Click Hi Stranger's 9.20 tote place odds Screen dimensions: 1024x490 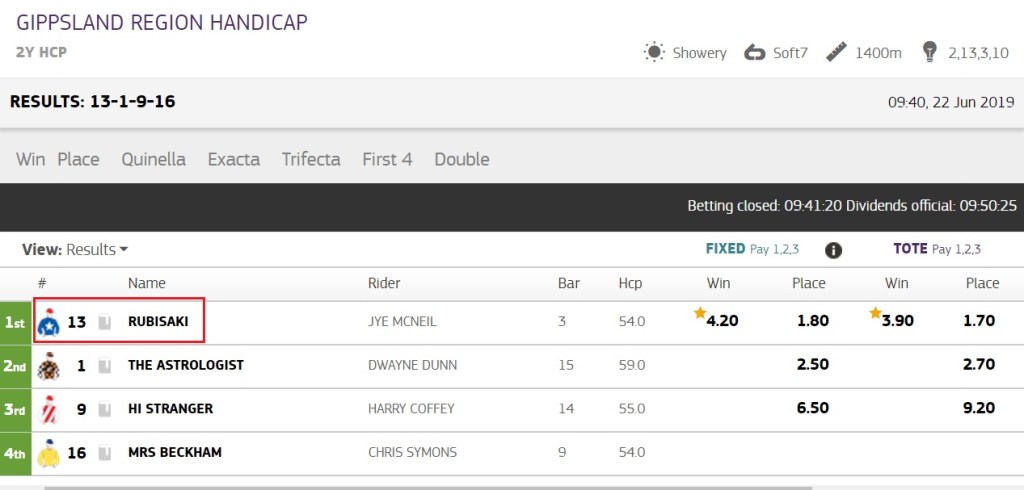[978, 409]
